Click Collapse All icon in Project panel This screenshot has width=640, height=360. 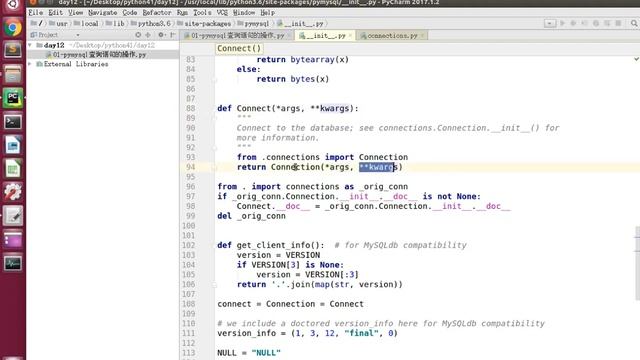pyautogui.click(x=148, y=35)
